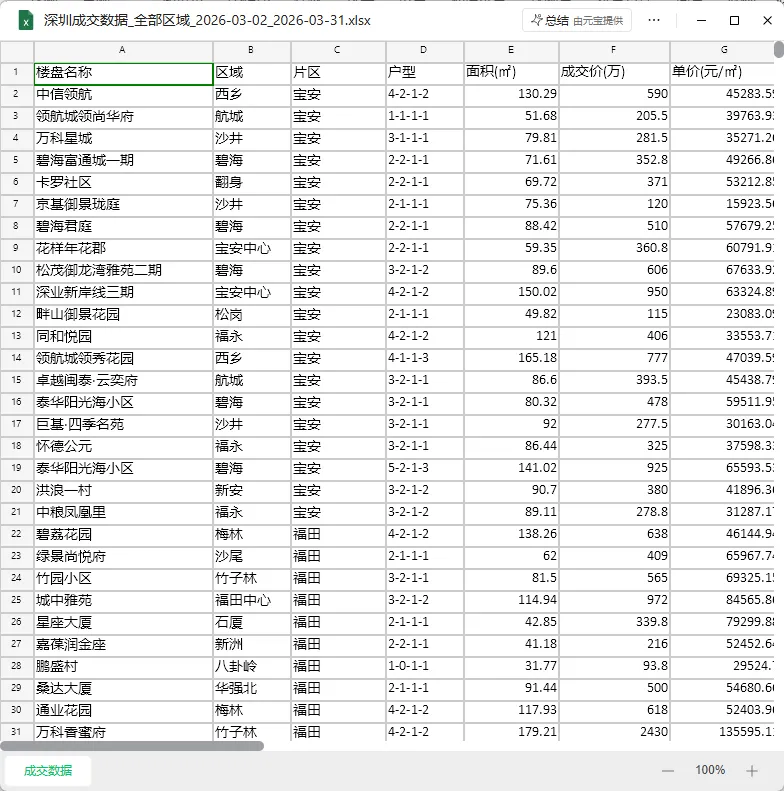
Task: Select row 31 header
Action: (x=17, y=731)
